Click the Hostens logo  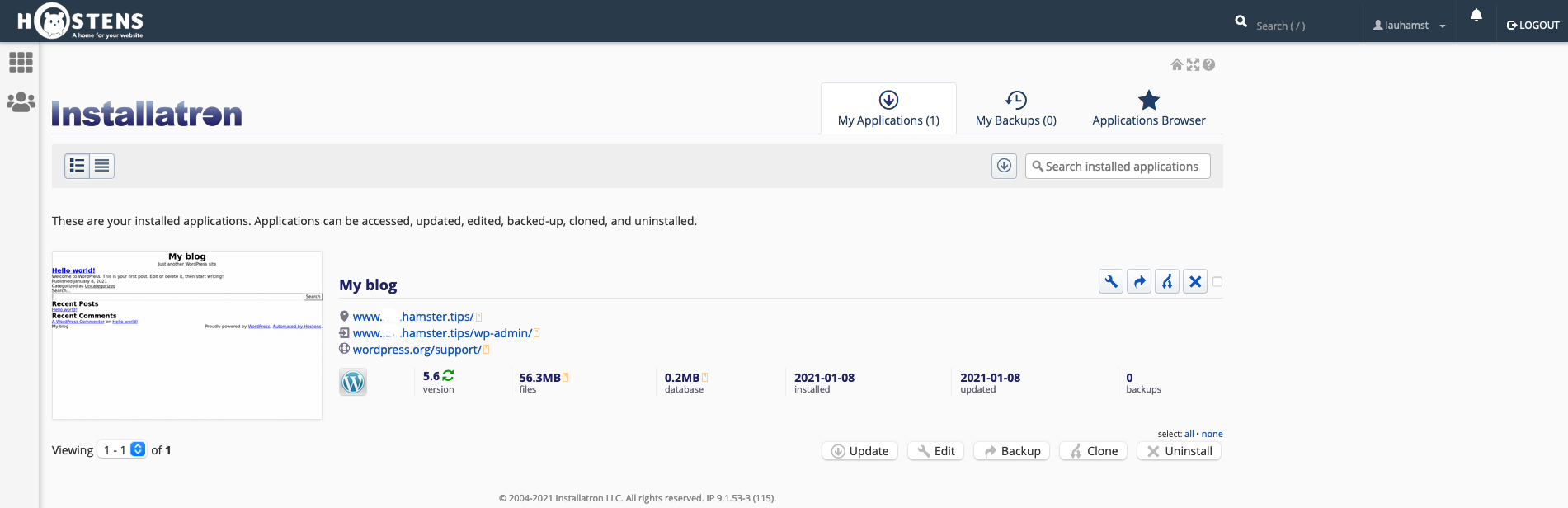[x=80, y=21]
